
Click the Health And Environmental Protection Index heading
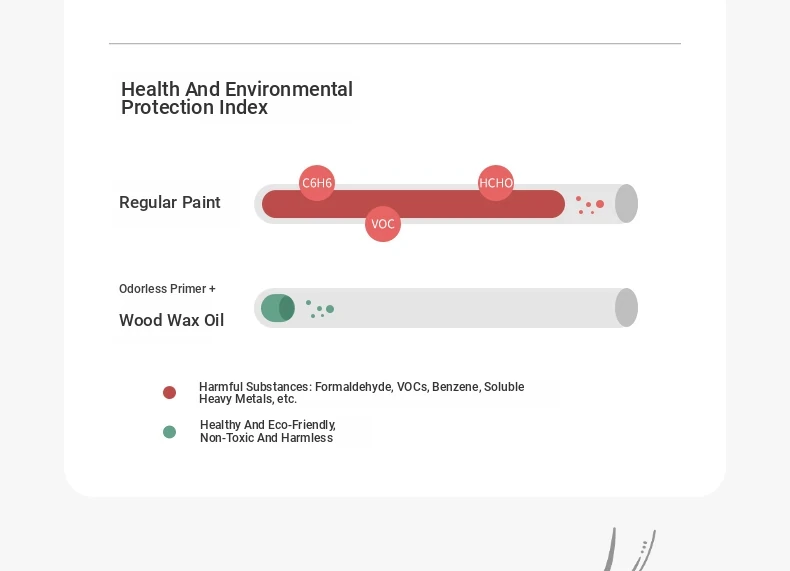tap(237, 98)
